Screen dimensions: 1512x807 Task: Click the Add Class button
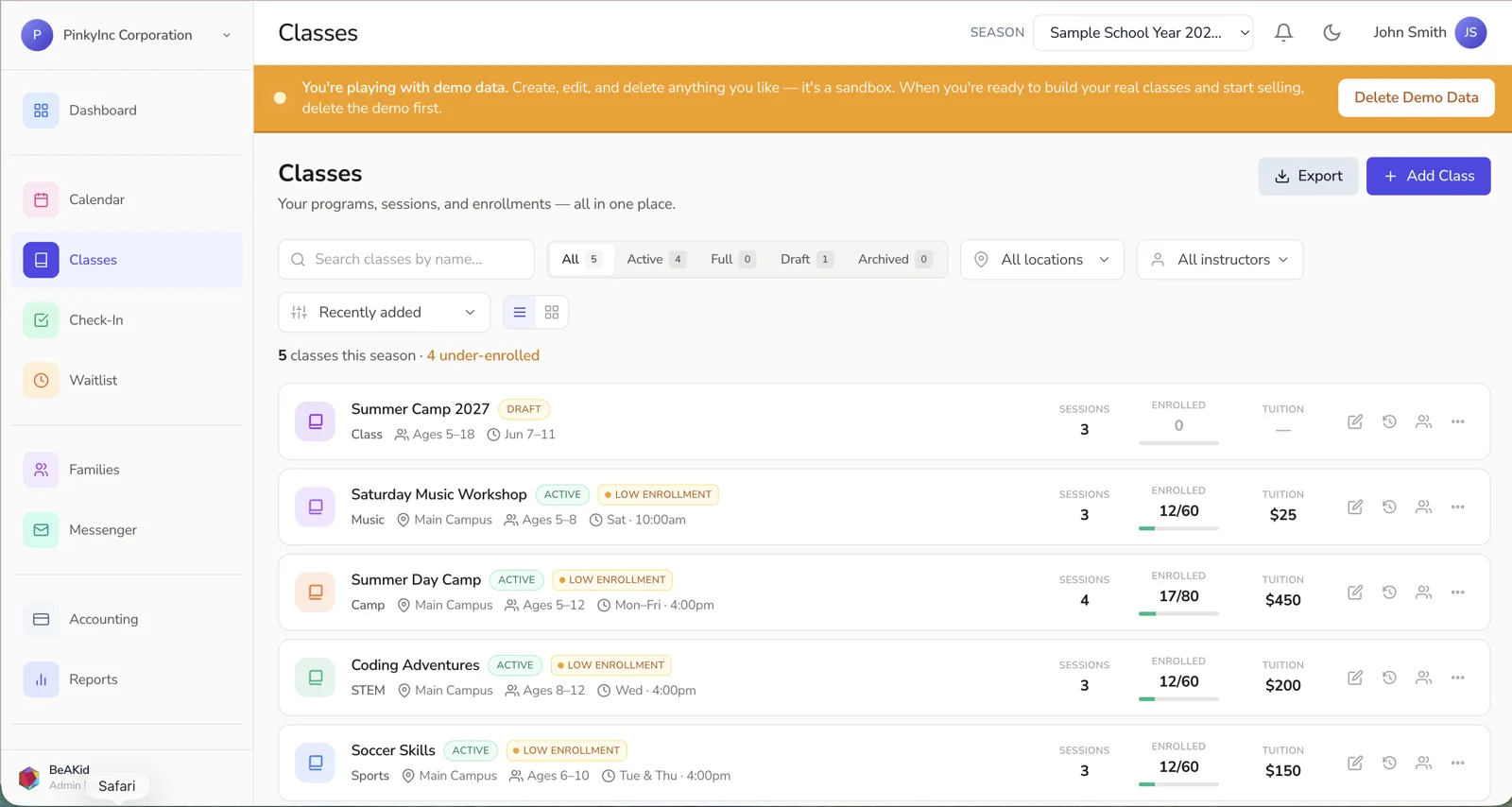click(1428, 176)
